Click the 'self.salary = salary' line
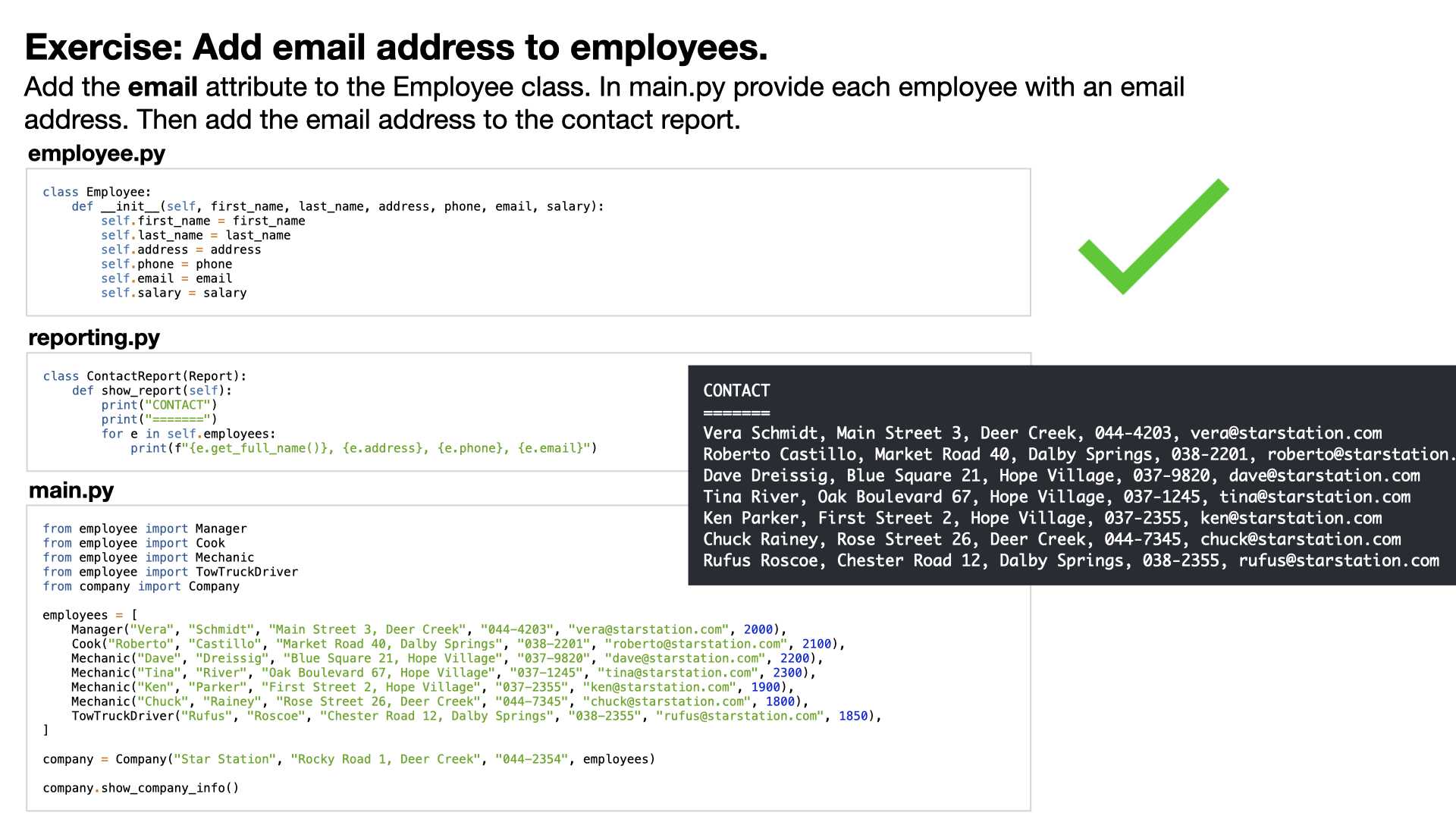 (x=174, y=293)
